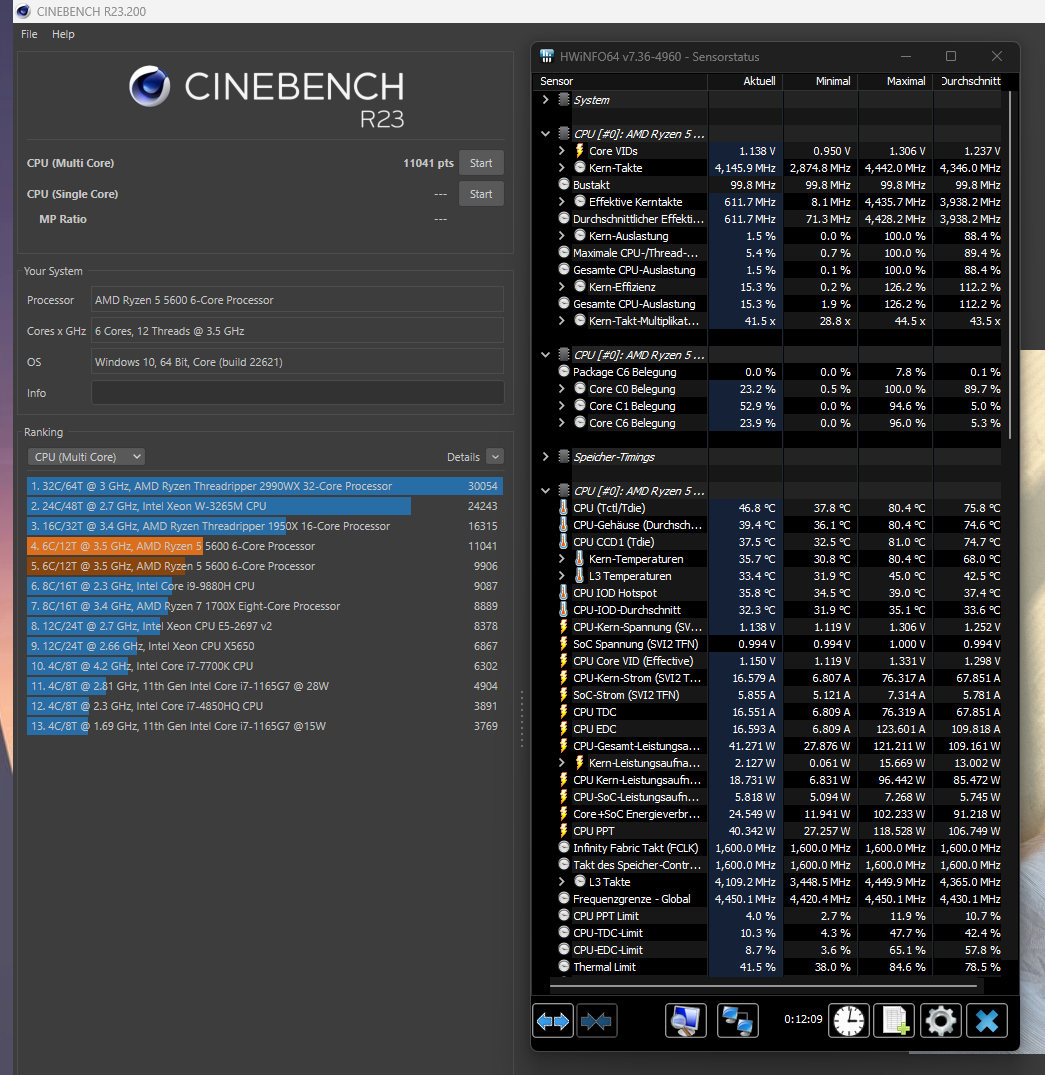
Task: Click the expand-layout arrows icon in HWiNFO
Action: (x=553, y=1021)
